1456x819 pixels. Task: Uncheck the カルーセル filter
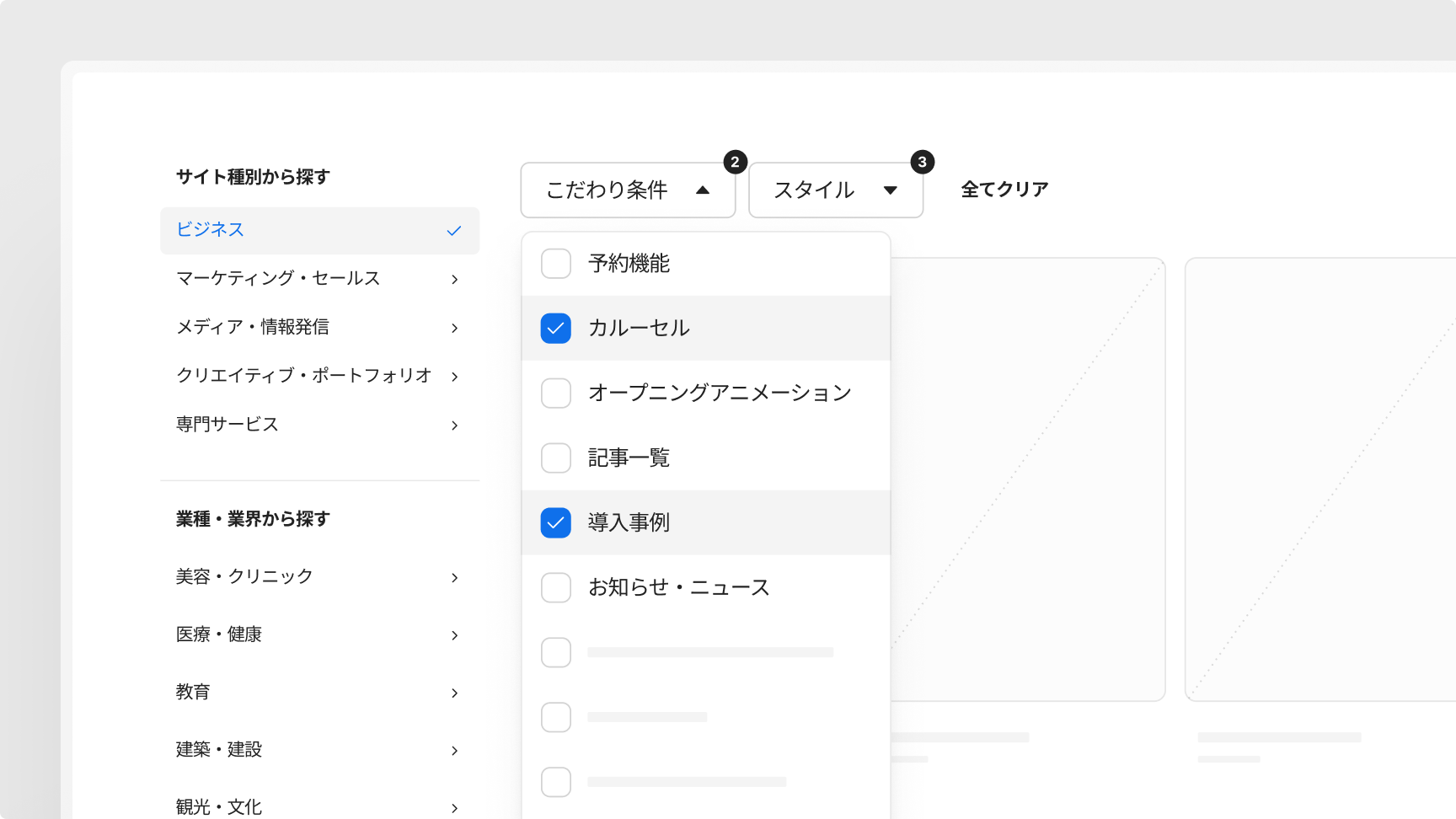coord(556,328)
